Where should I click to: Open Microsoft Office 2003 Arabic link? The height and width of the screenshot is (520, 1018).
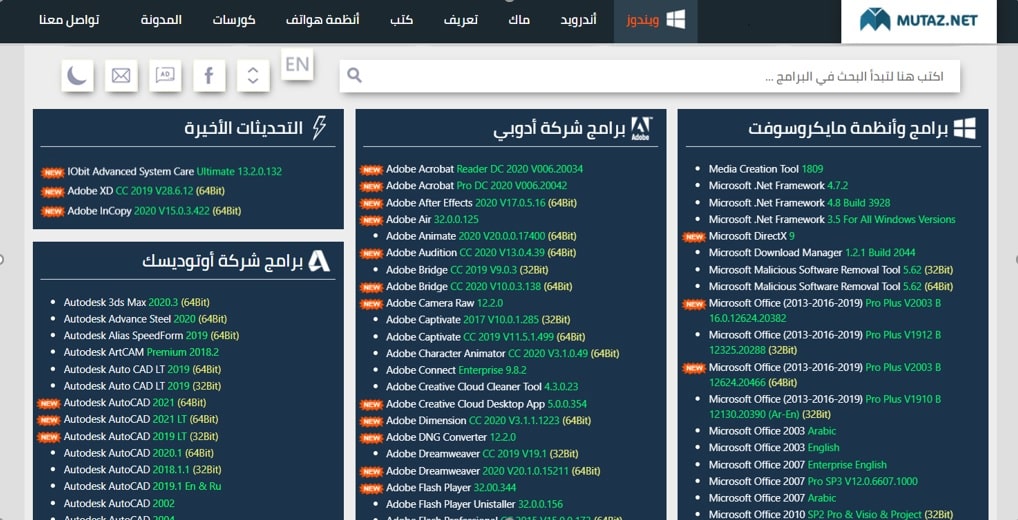772,431
